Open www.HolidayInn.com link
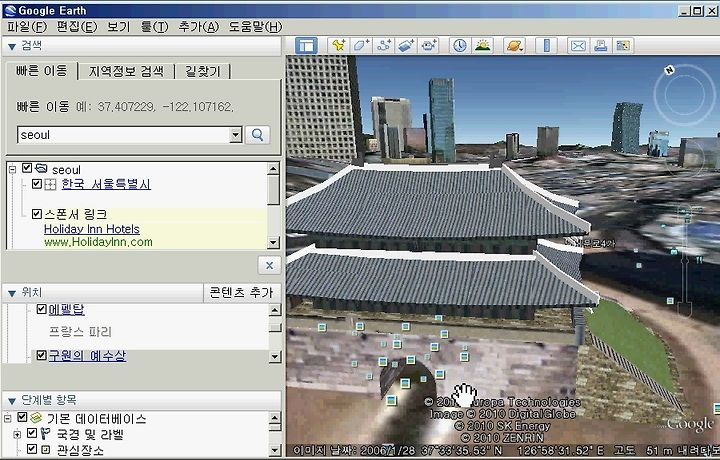Screen dimensions: 720x460 point(98,242)
